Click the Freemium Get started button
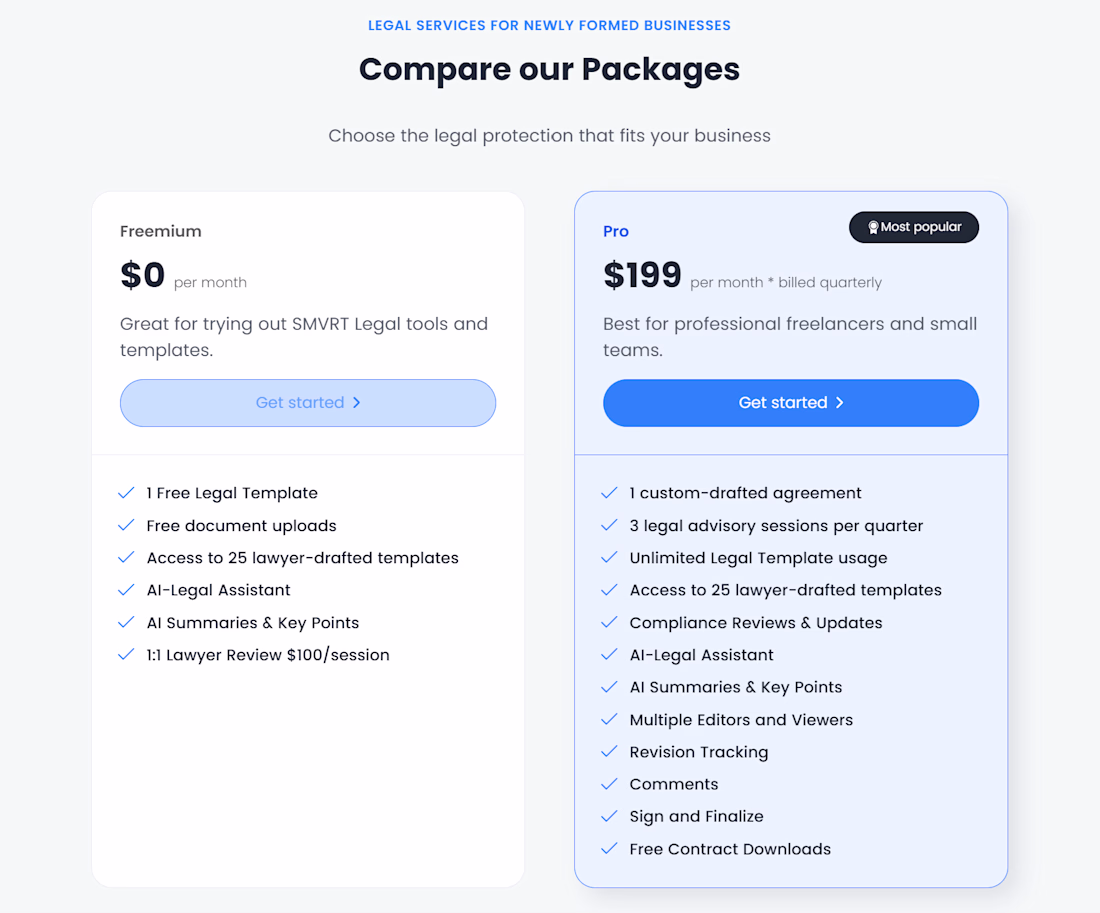Image resolution: width=1100 pixels, height=913 pixels. point(308,403)
